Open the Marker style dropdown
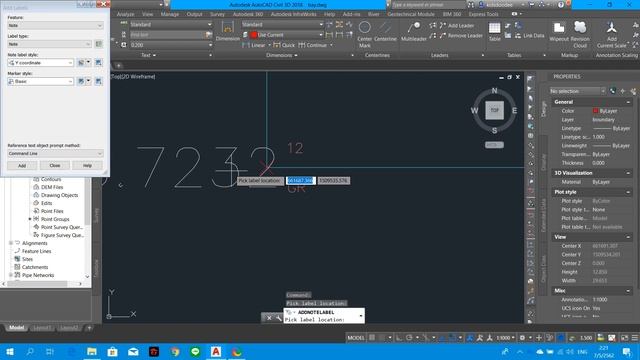 [x=41, y=81]
